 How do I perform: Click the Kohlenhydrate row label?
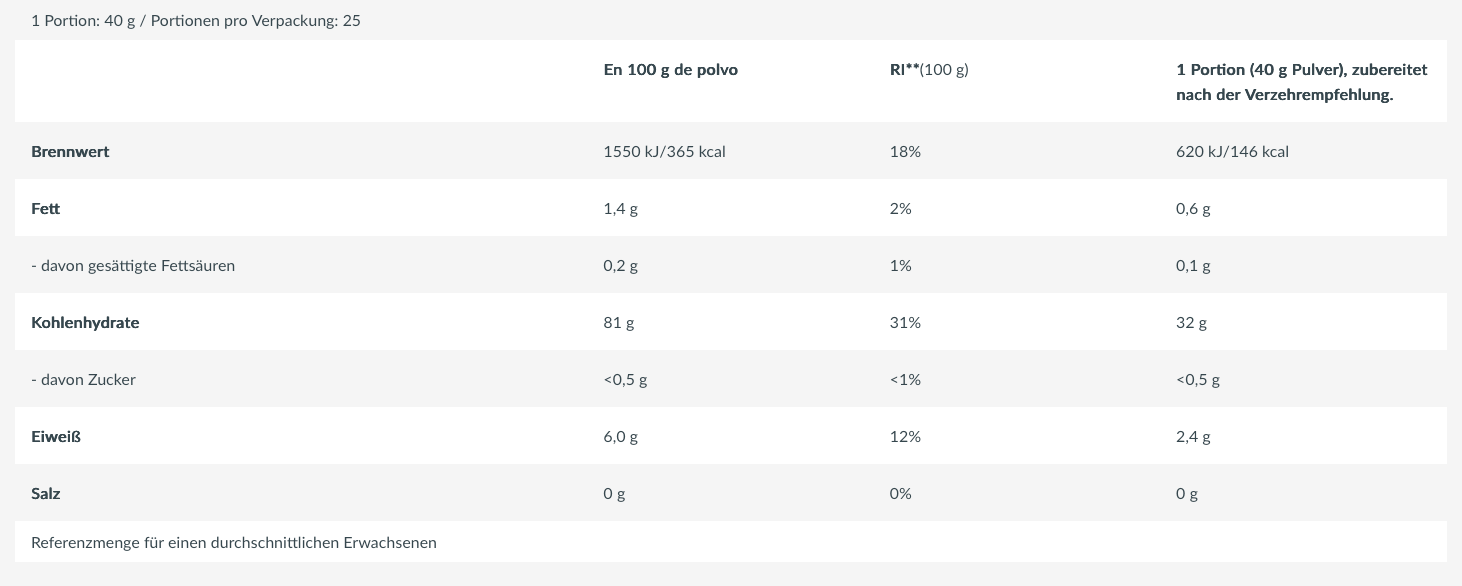click(x=85, y=323)
